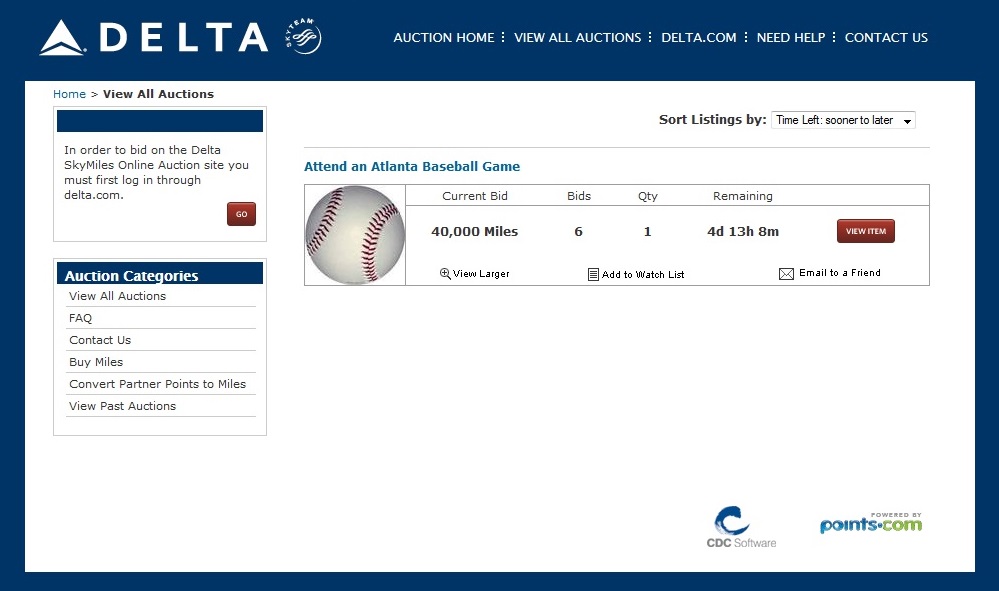Open Attend an Atlanta Baseball Game listing title
This screenshot has height=591, width=999.
[412, 167]
